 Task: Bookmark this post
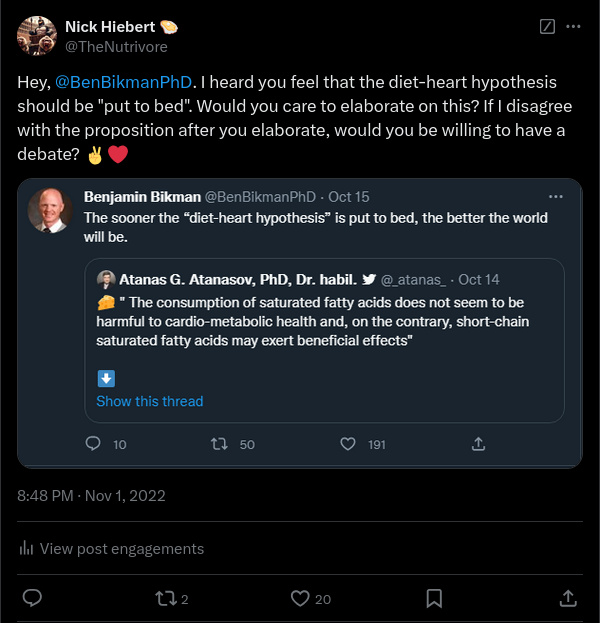tap(434, 598)
